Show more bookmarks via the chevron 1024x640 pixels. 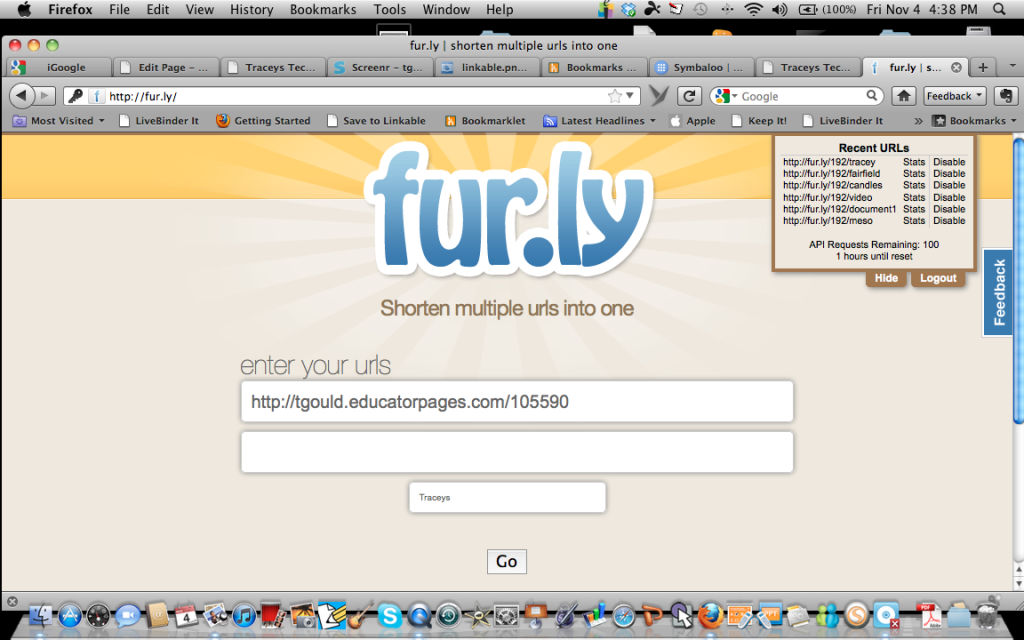(x=918, y=121)
